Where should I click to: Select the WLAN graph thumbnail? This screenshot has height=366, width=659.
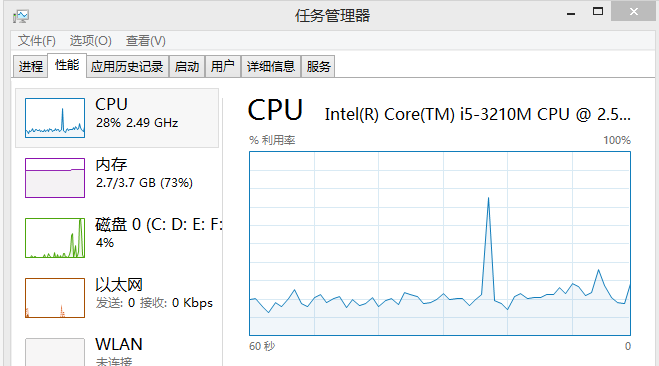55,352
